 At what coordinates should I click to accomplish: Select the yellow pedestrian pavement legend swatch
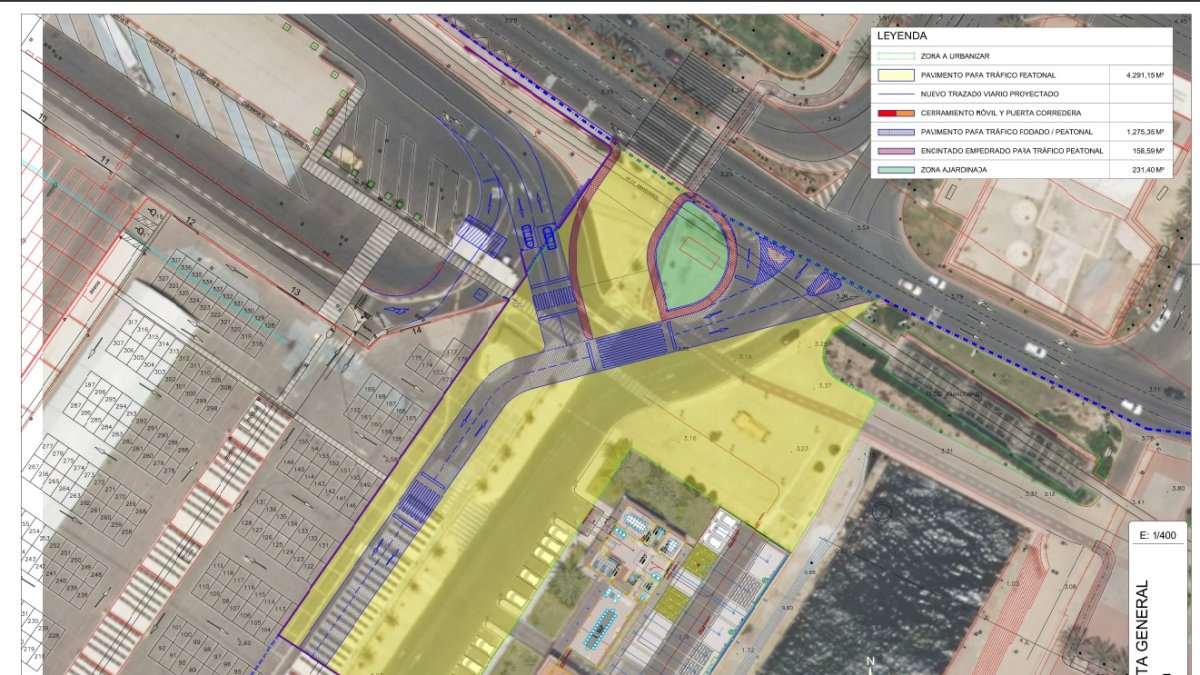click(x=894, y=75)
